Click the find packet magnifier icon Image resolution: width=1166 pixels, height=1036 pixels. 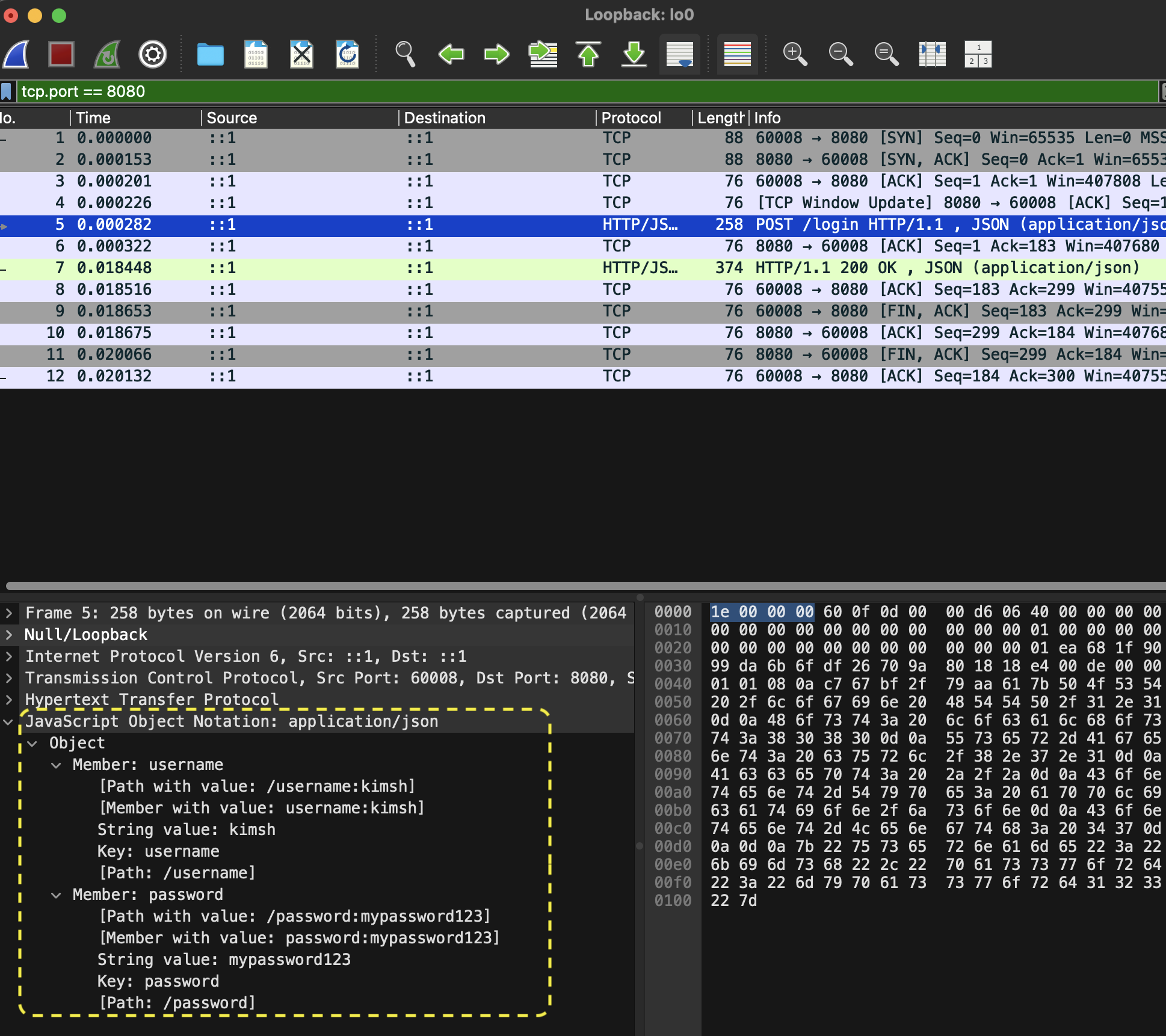tap(405, 54)
